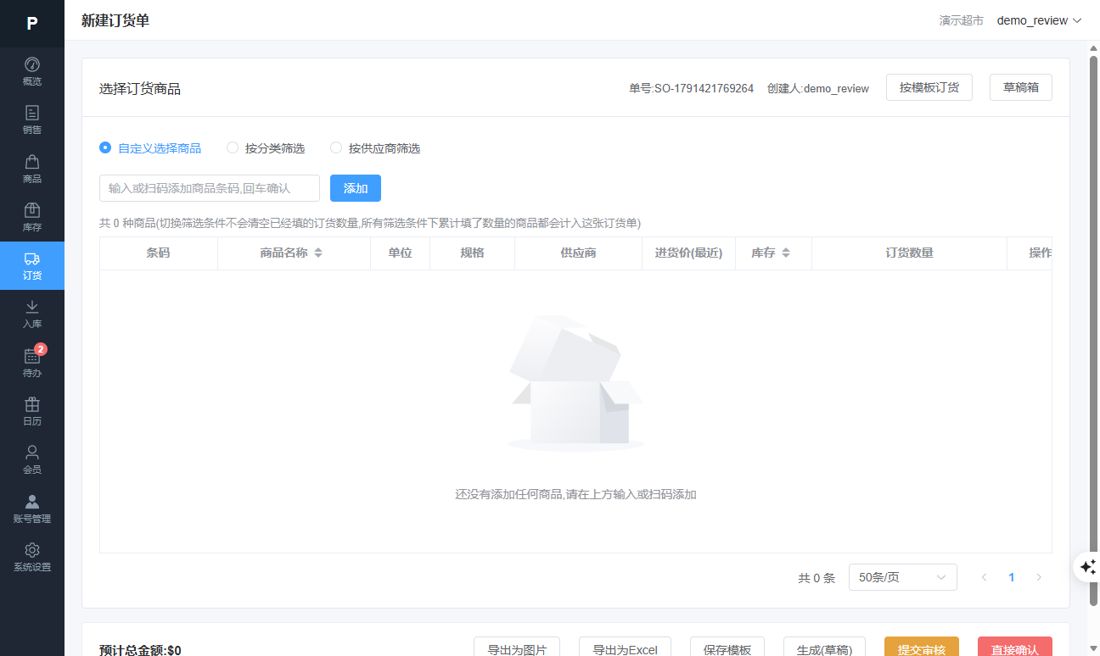Click order number SO-1791421769264 text
This screenshot has width=1100, height=656.
704,88
